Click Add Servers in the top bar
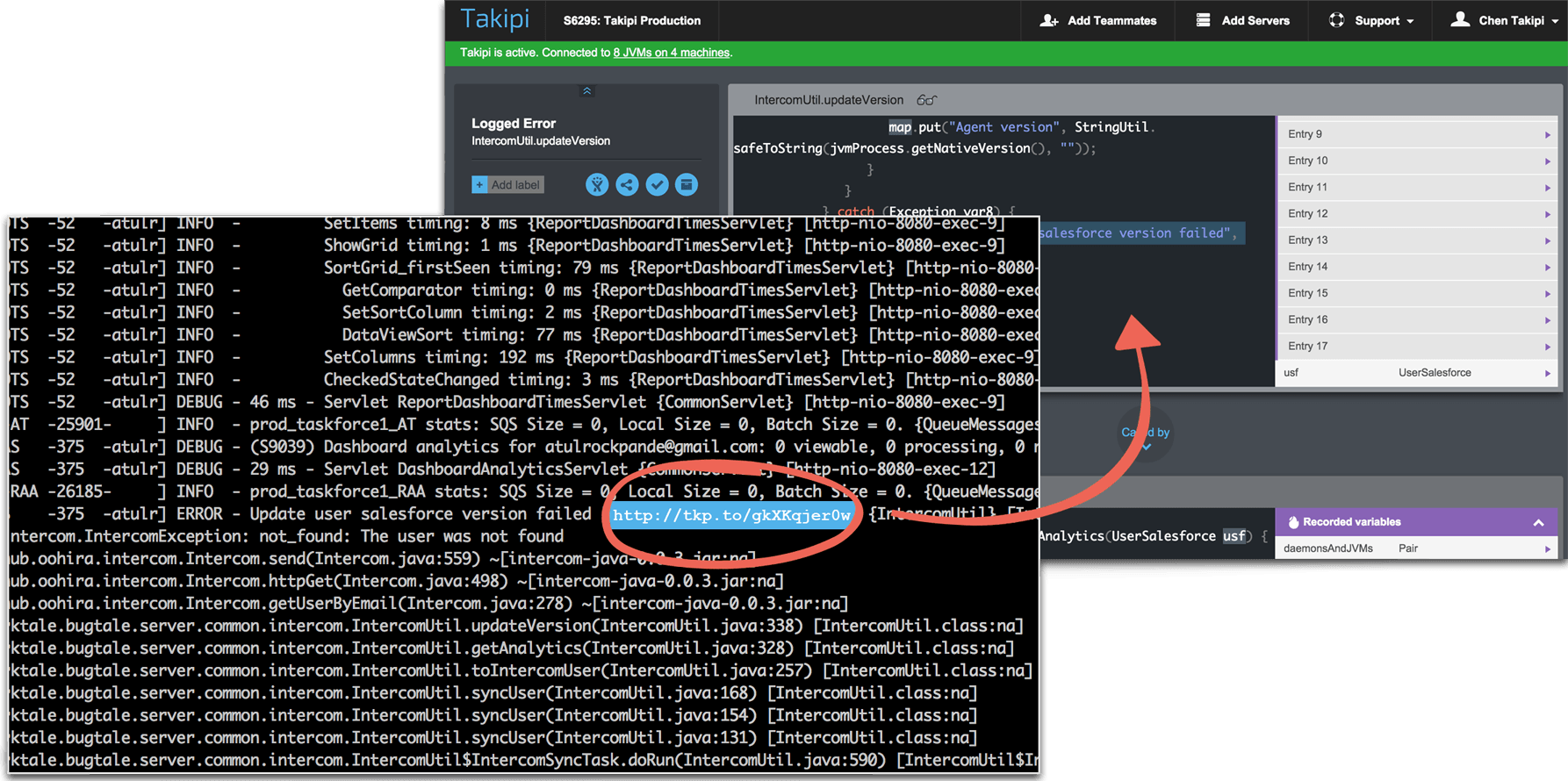 (1242, 20)
